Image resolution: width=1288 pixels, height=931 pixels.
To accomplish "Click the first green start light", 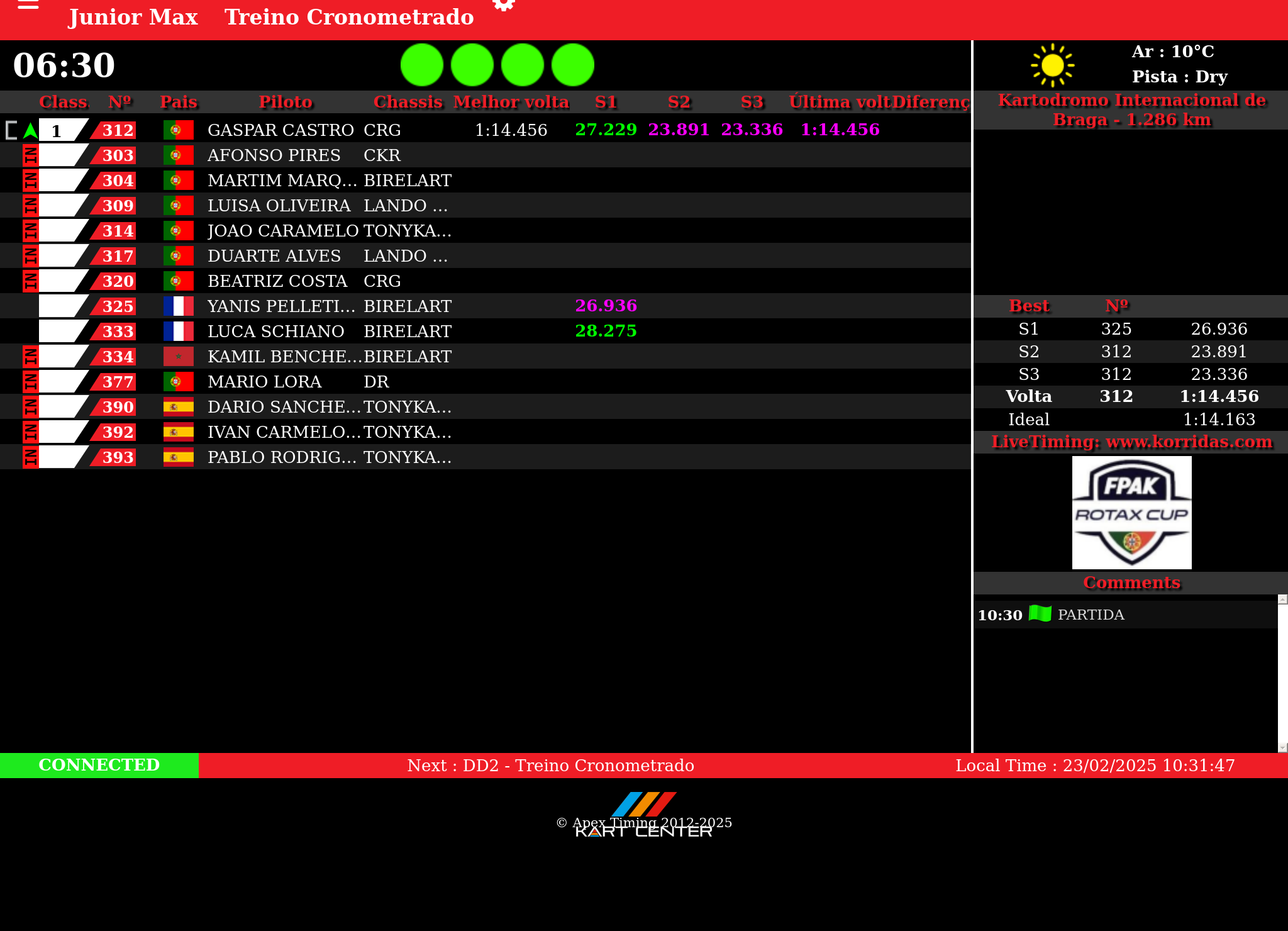I will click(422, 65).
